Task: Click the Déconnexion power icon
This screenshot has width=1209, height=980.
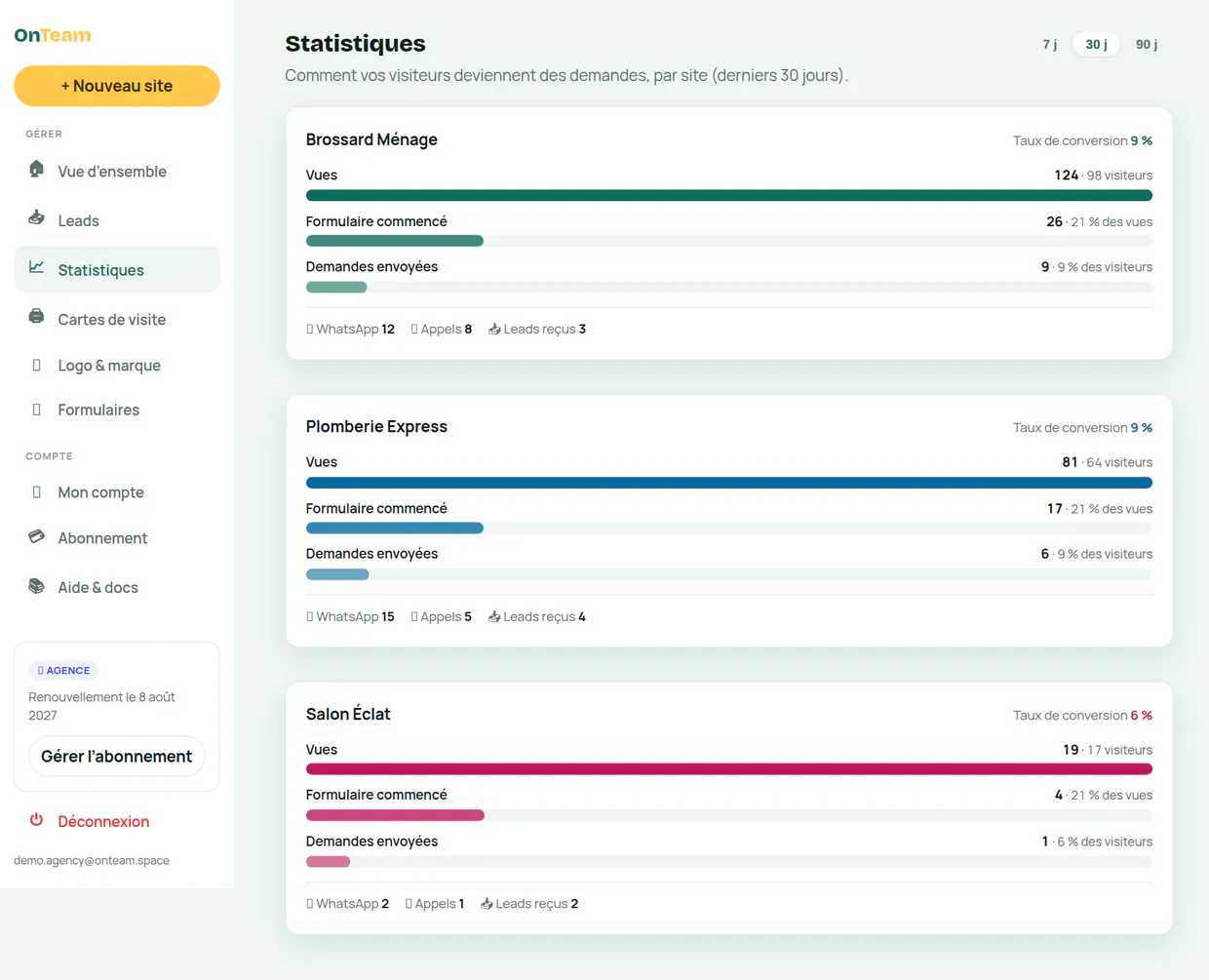Action: [x=37, y=820]
